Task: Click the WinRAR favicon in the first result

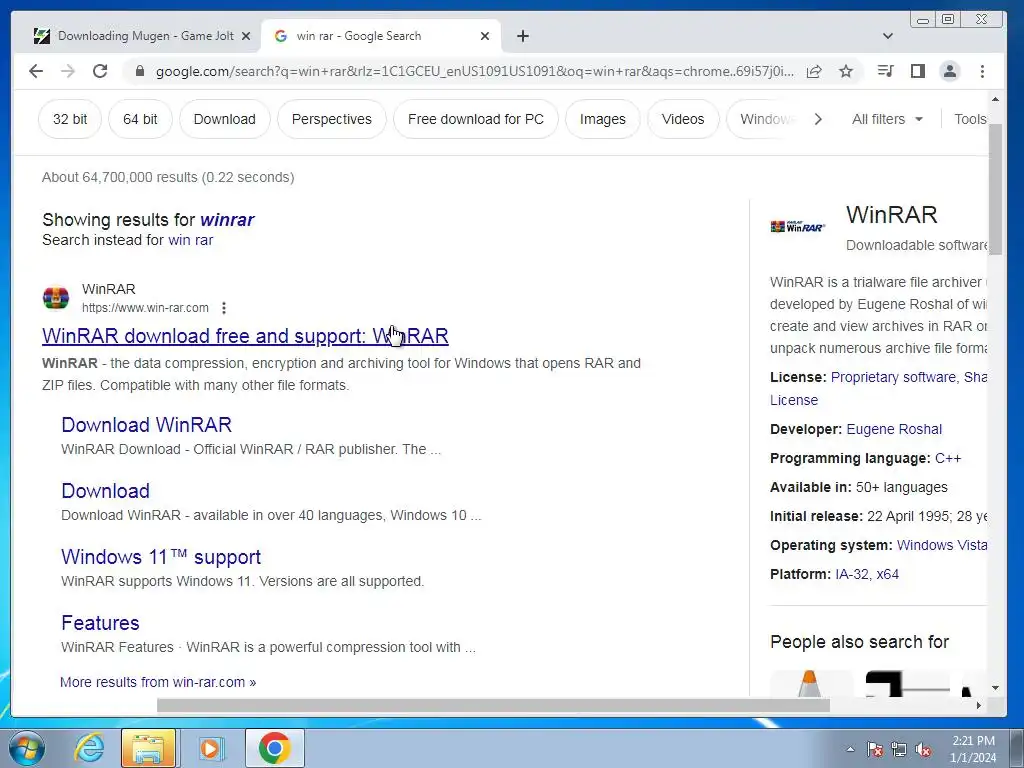Action: [56, 298]
